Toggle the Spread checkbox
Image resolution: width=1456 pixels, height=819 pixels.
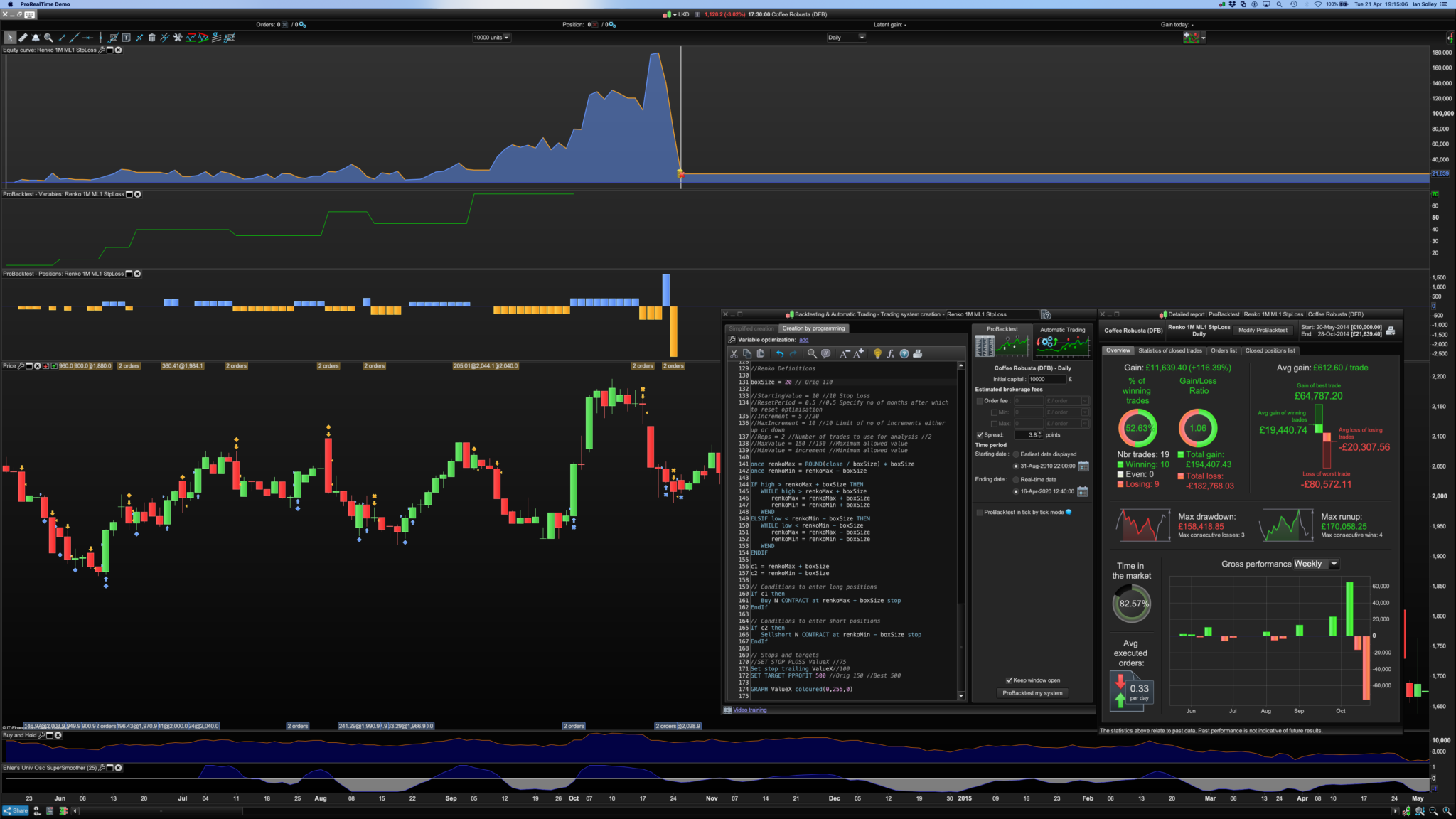tap(980, 435)
